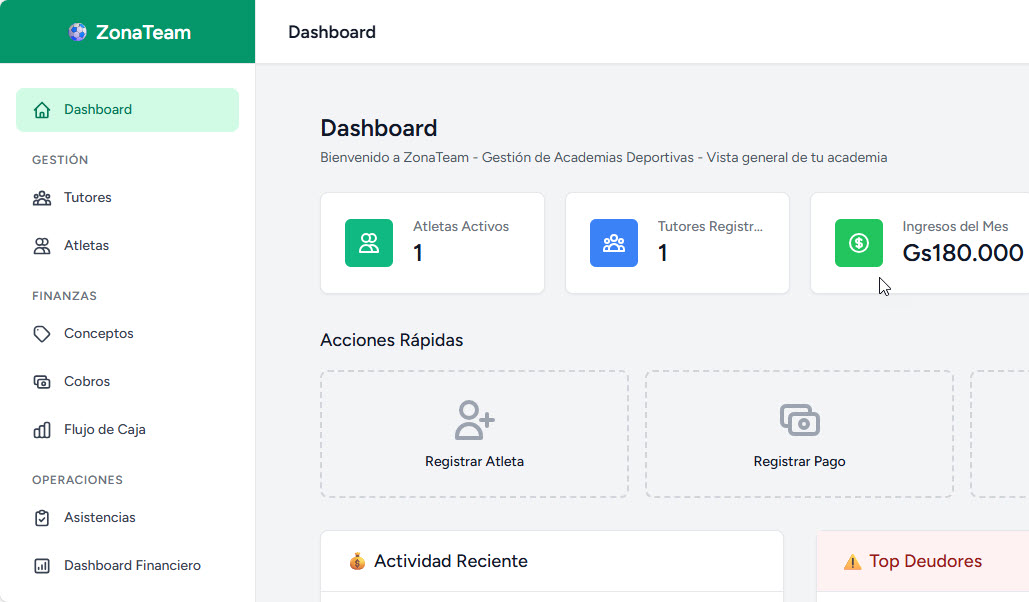The height and width of the screenshot is (602, 1029).
Task: Click the green Atletas Activos badge icon
Action: coord(369,243)
